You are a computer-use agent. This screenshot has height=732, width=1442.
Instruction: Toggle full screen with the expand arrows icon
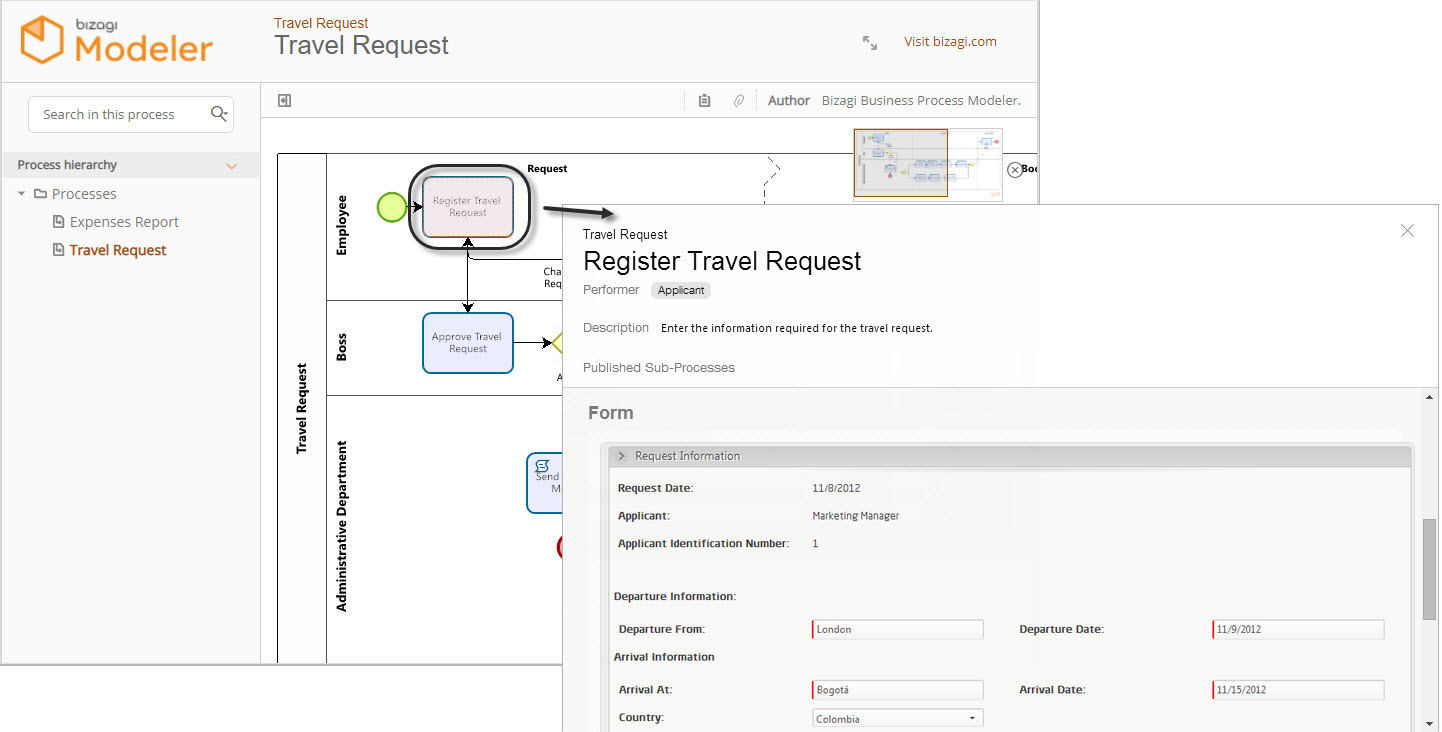[870, 43]
